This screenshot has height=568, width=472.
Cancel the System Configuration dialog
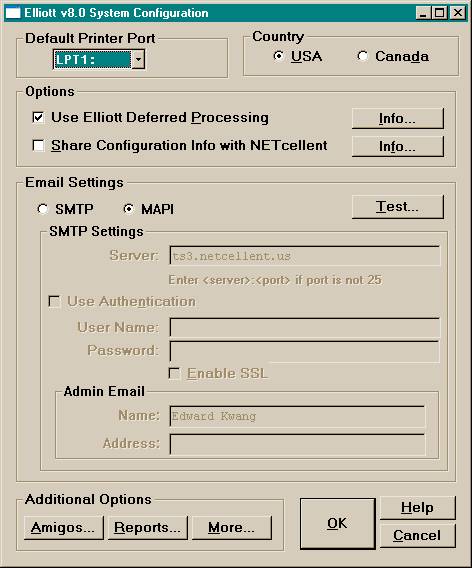[417, 535]
